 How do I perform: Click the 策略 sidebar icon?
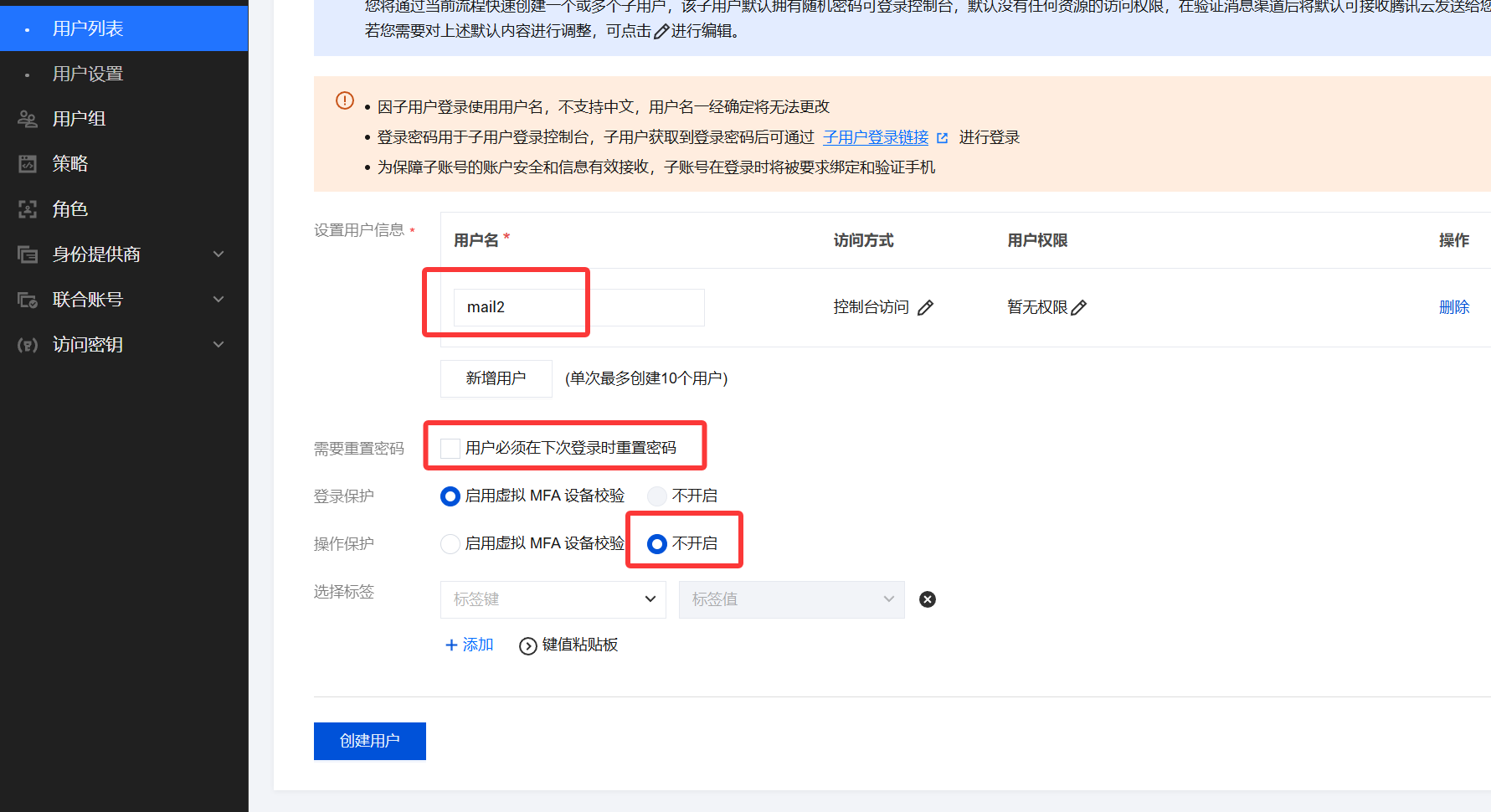[x=28, y=164]
